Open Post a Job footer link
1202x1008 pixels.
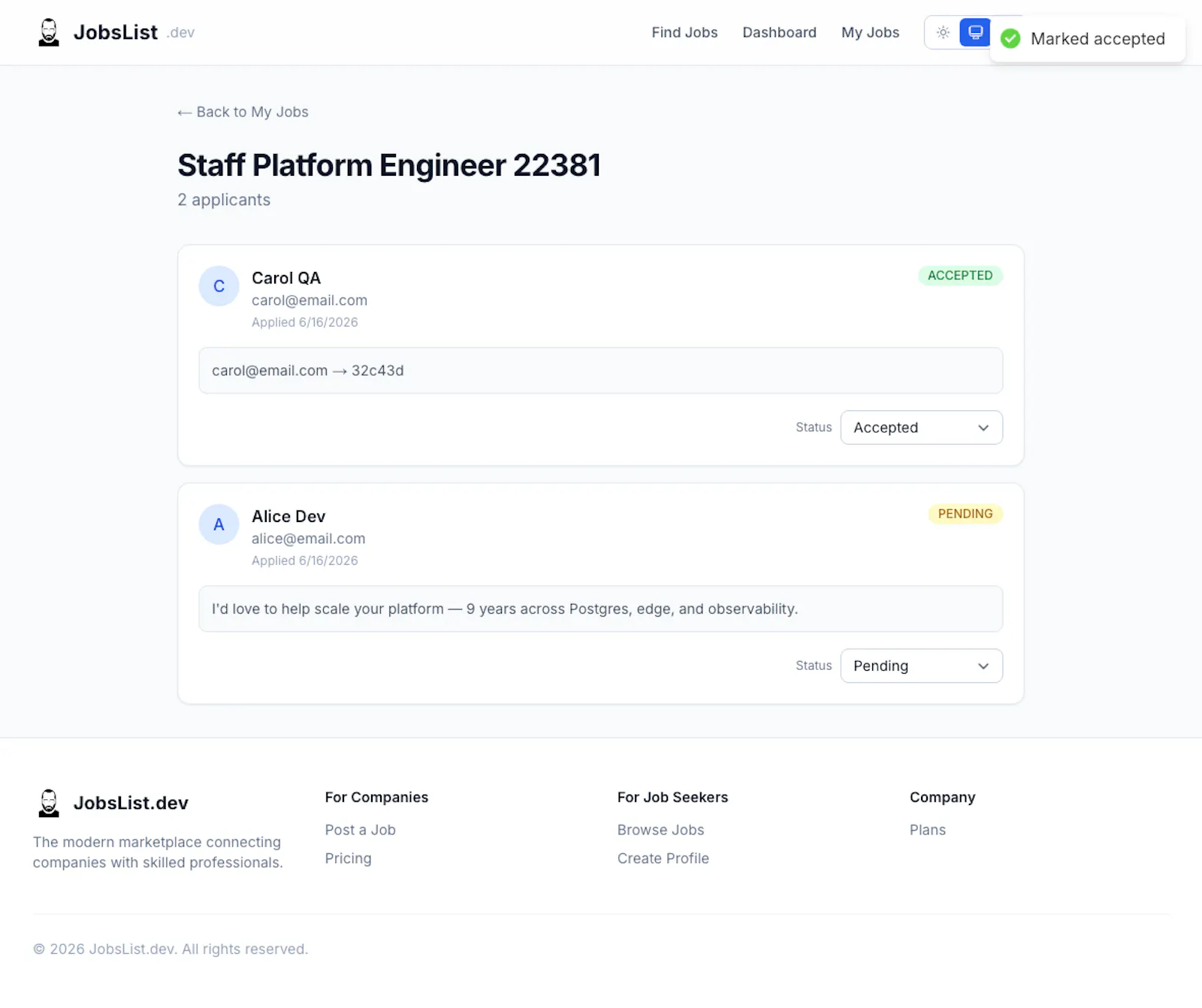(x=360, y=830)
